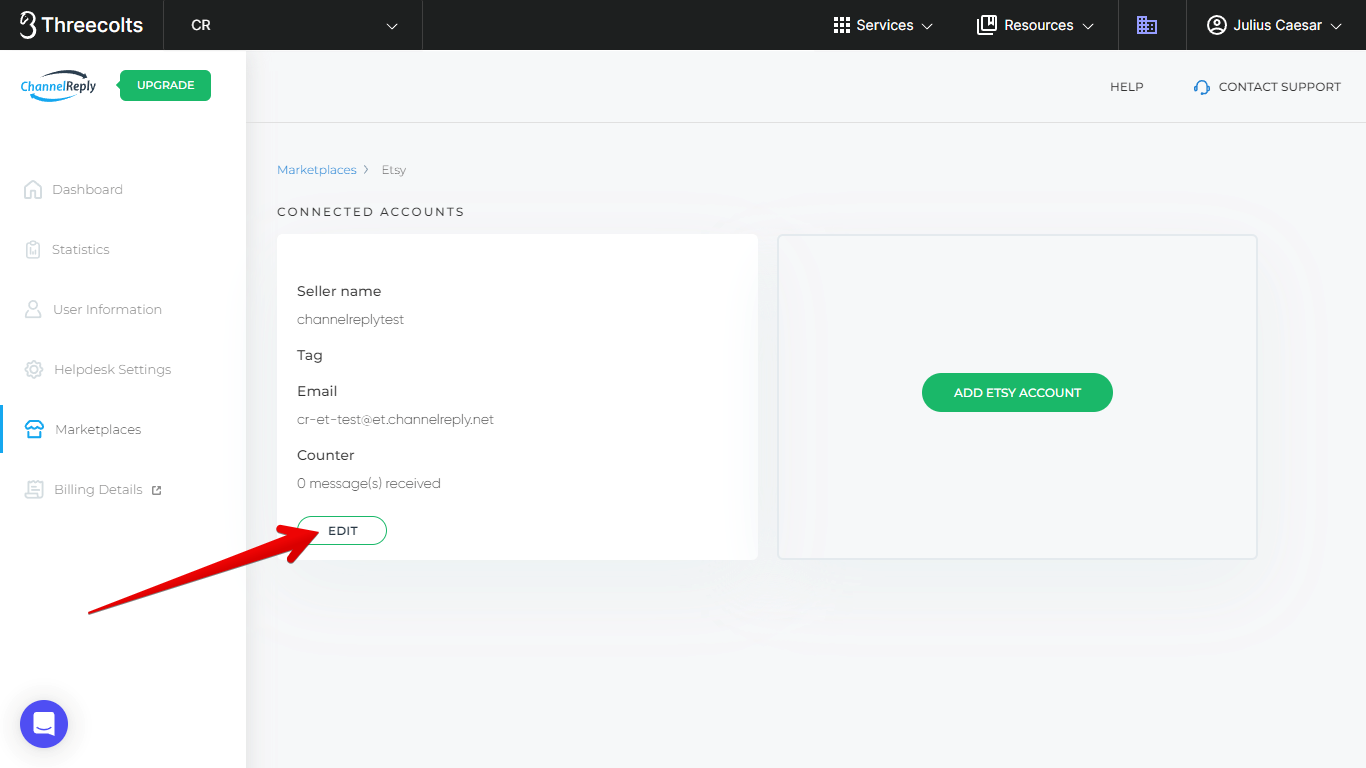Click the User Information person icon
The width and height of the screenshot is (1366, 768).
point(33,309)
